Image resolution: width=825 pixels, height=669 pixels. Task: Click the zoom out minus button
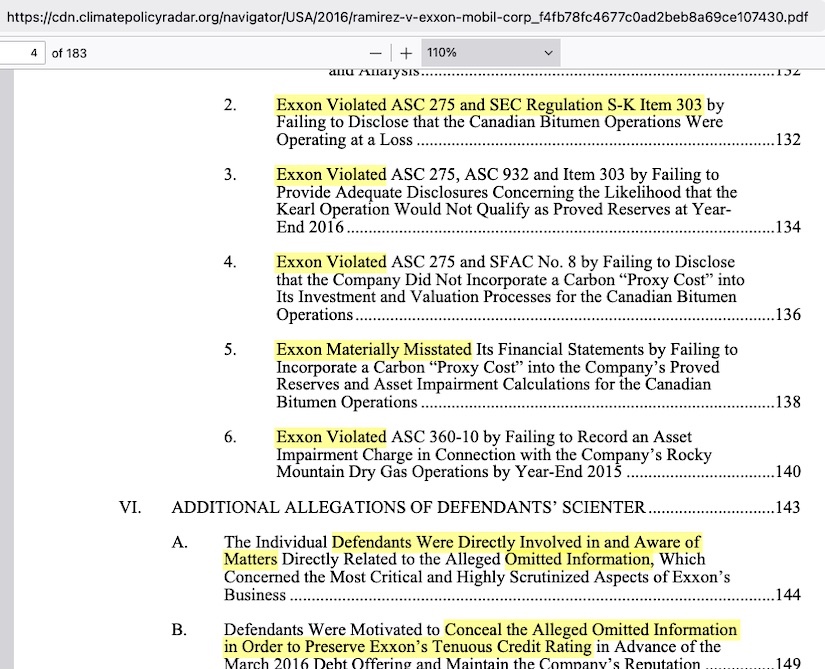pyautogui.click(x=375, y=53)
